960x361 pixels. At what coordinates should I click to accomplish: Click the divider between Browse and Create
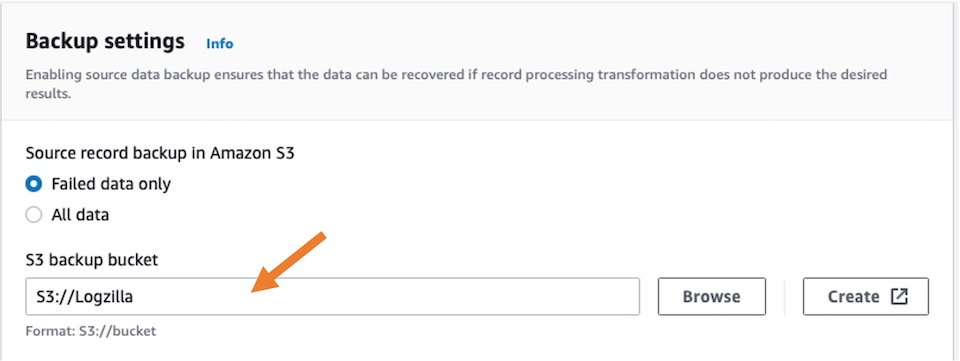point(784,297)
